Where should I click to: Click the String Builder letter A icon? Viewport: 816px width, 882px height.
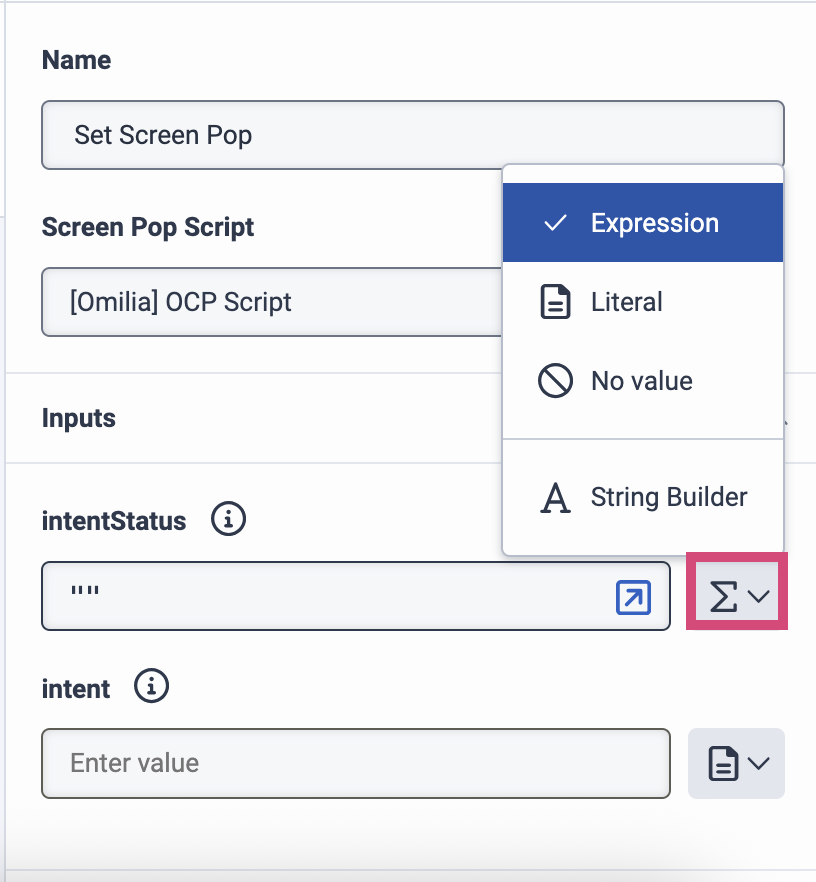[x=555, y=497]
